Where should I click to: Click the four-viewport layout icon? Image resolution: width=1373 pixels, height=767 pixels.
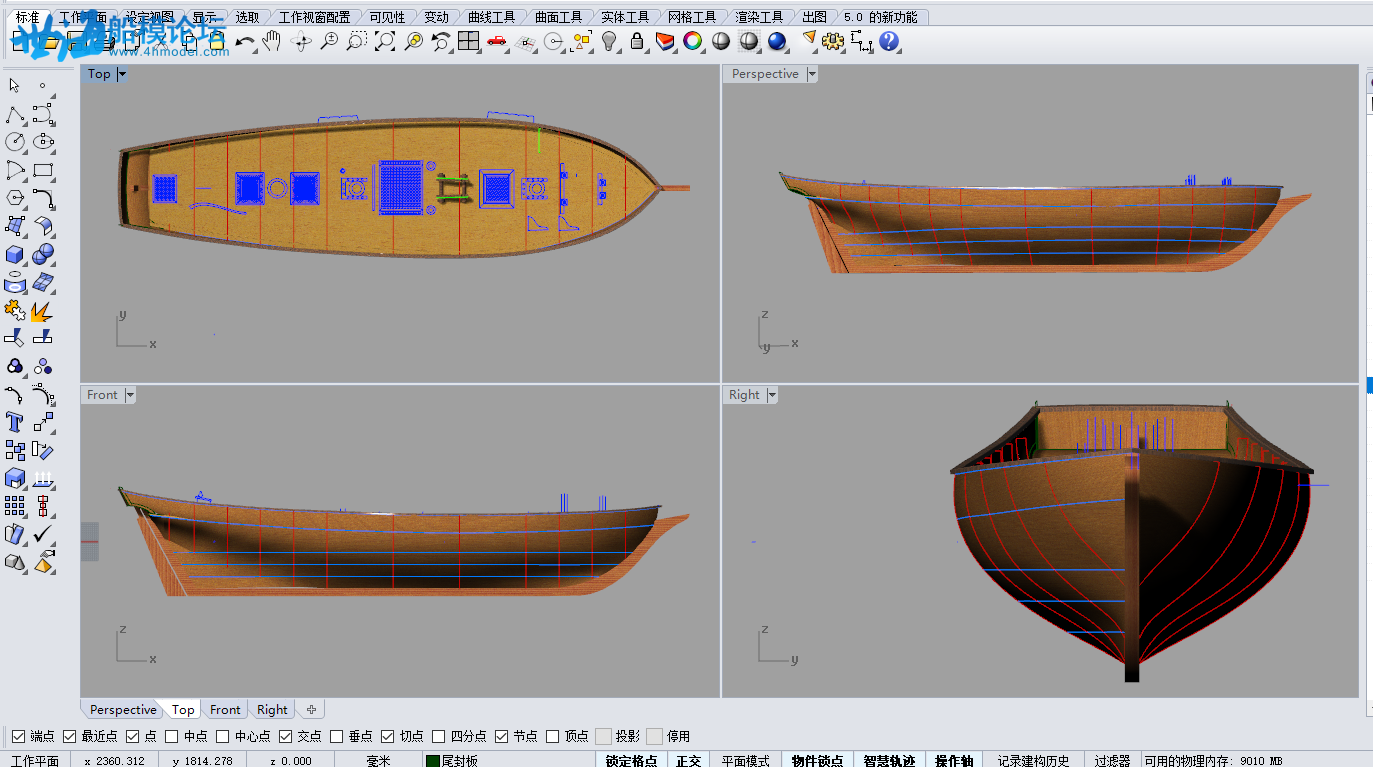pos(469,41)
